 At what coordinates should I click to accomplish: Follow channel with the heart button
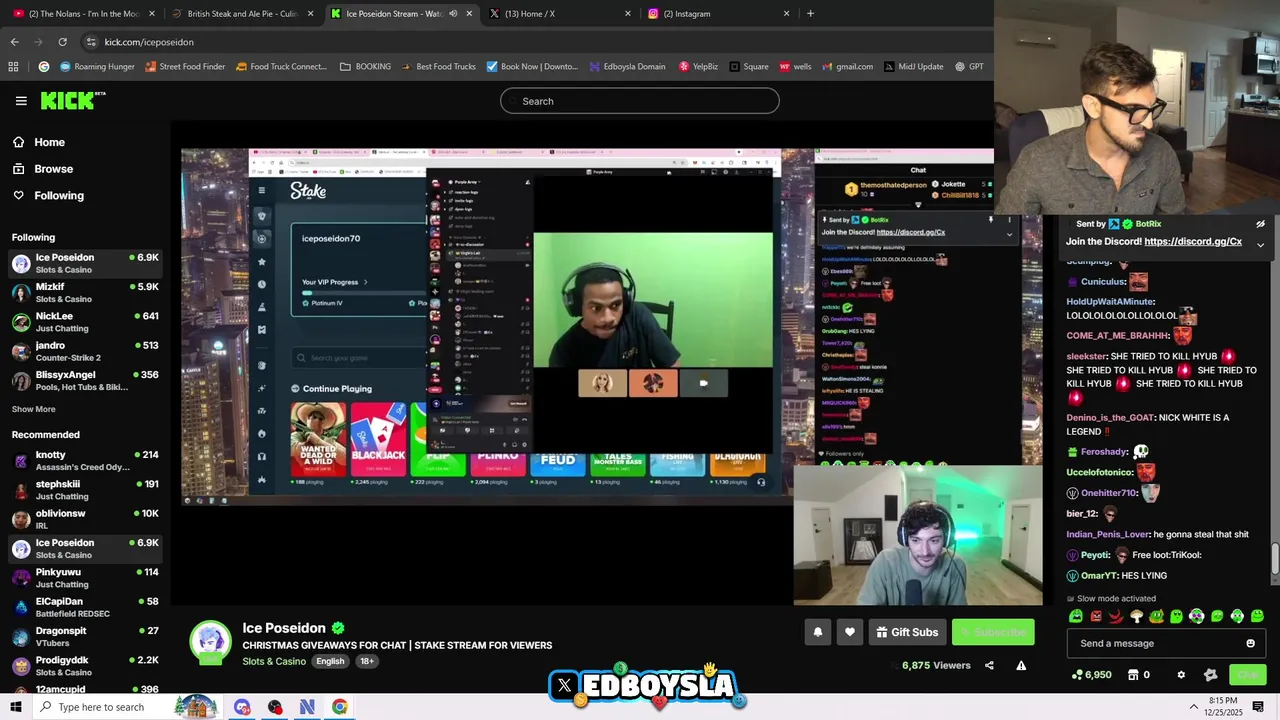point(850,632)
